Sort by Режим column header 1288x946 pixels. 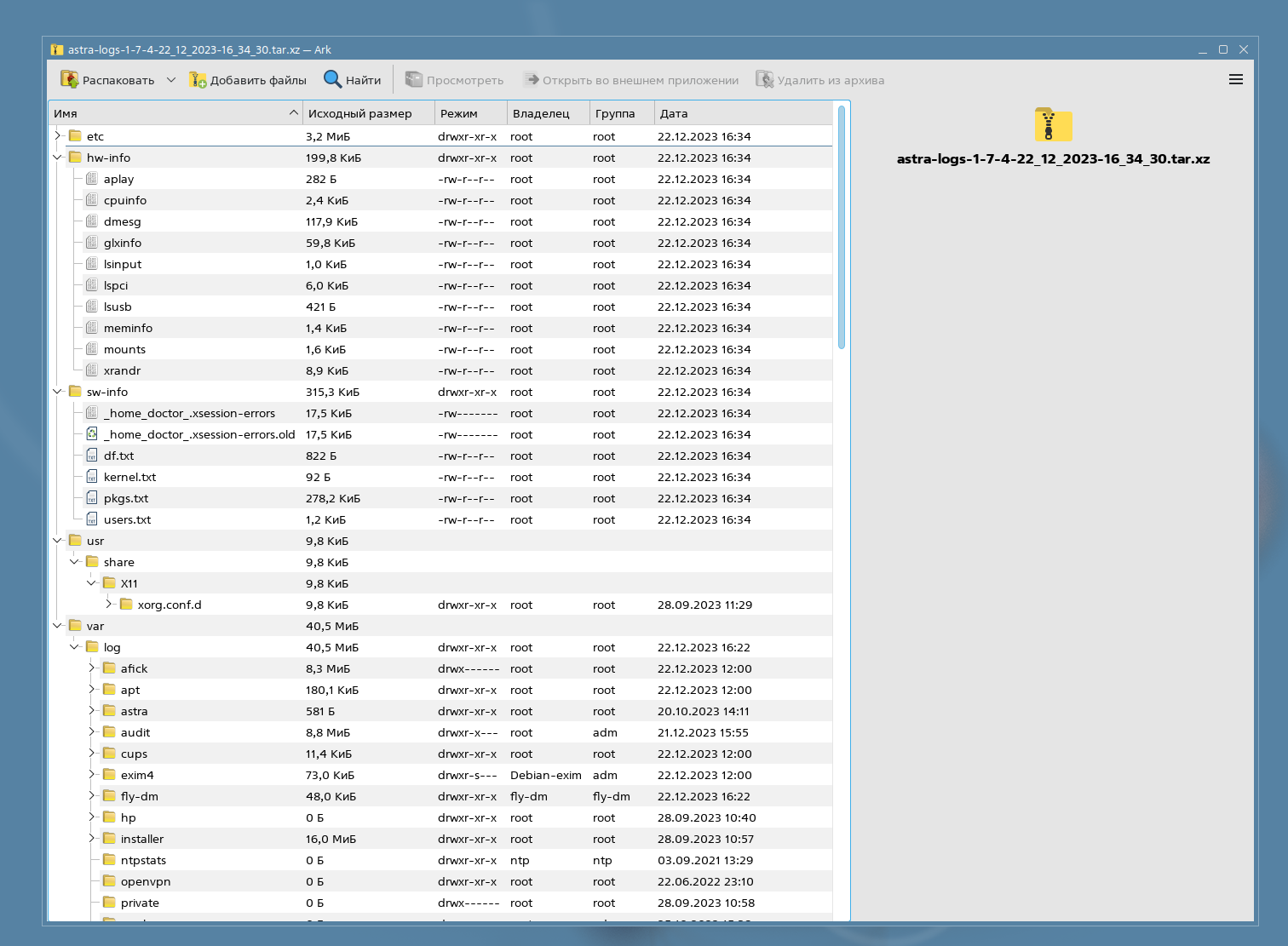[x=470, y=113]
